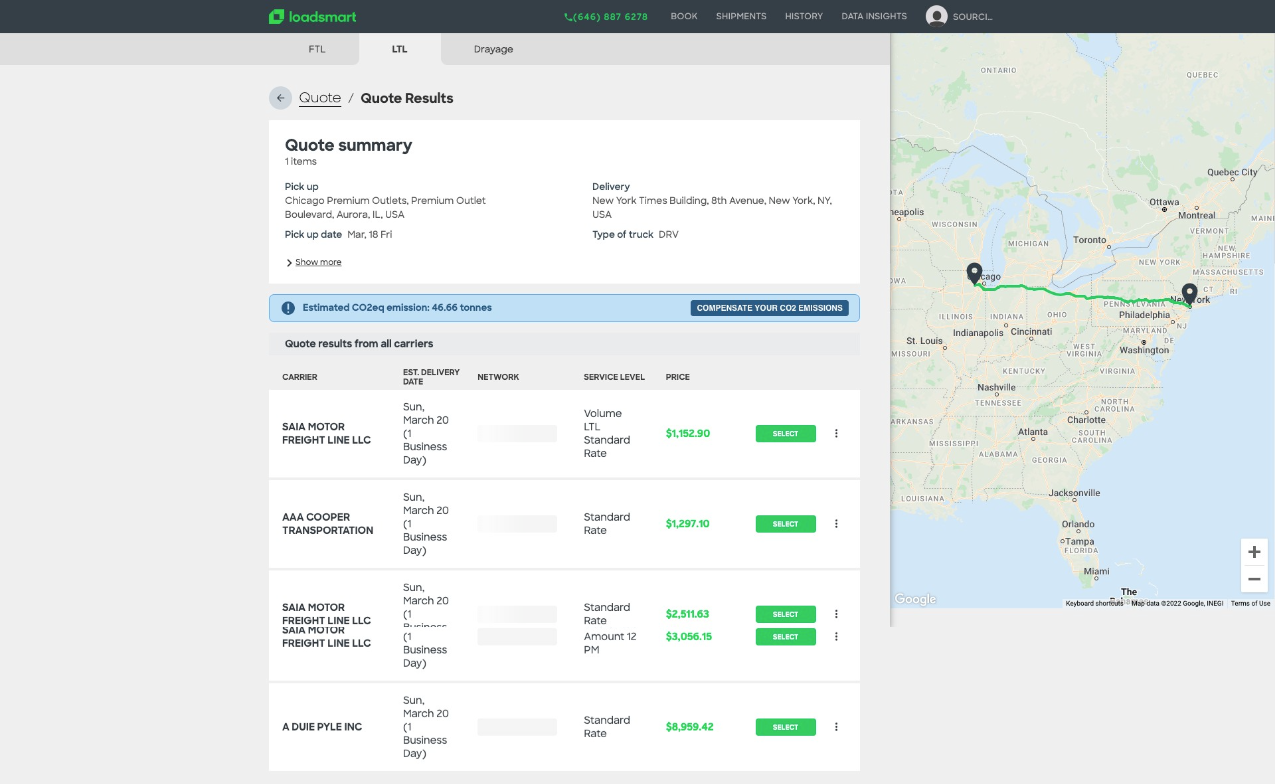Image resolution: width=1275 pixels, height=784 pixels.
Task: Click the AAA COOPER TRANSPORTATION carrier name
Action: (x=328, y=524)
